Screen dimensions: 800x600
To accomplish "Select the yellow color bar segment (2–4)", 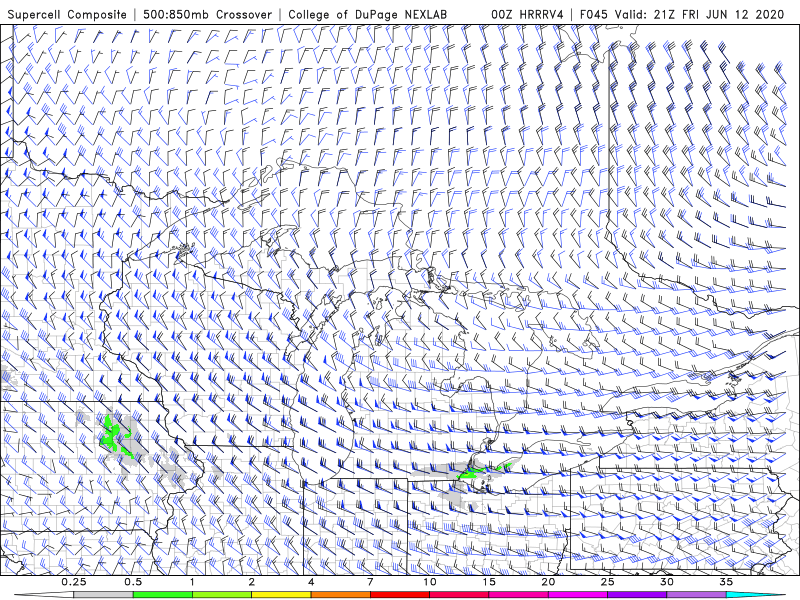I will pyautogui.click(x=281, y=595).
